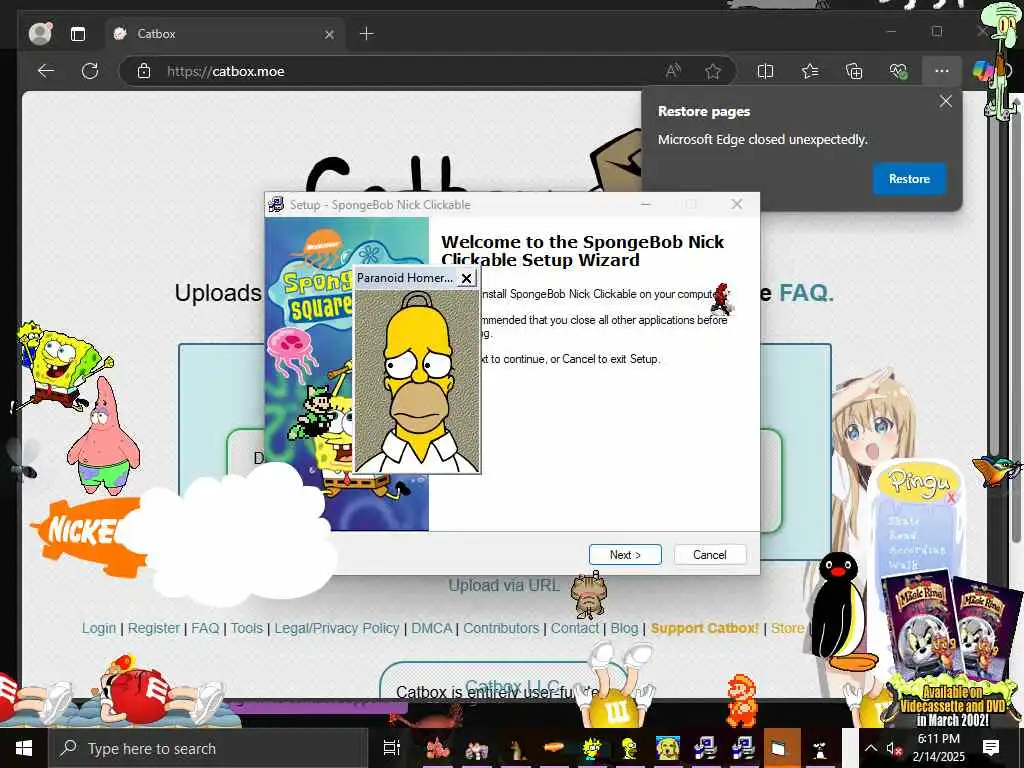Image resolution: width=1024 pixels, height=768 pixels.
Task: Go back using the browser back arrow
Action: click(46, 71)
